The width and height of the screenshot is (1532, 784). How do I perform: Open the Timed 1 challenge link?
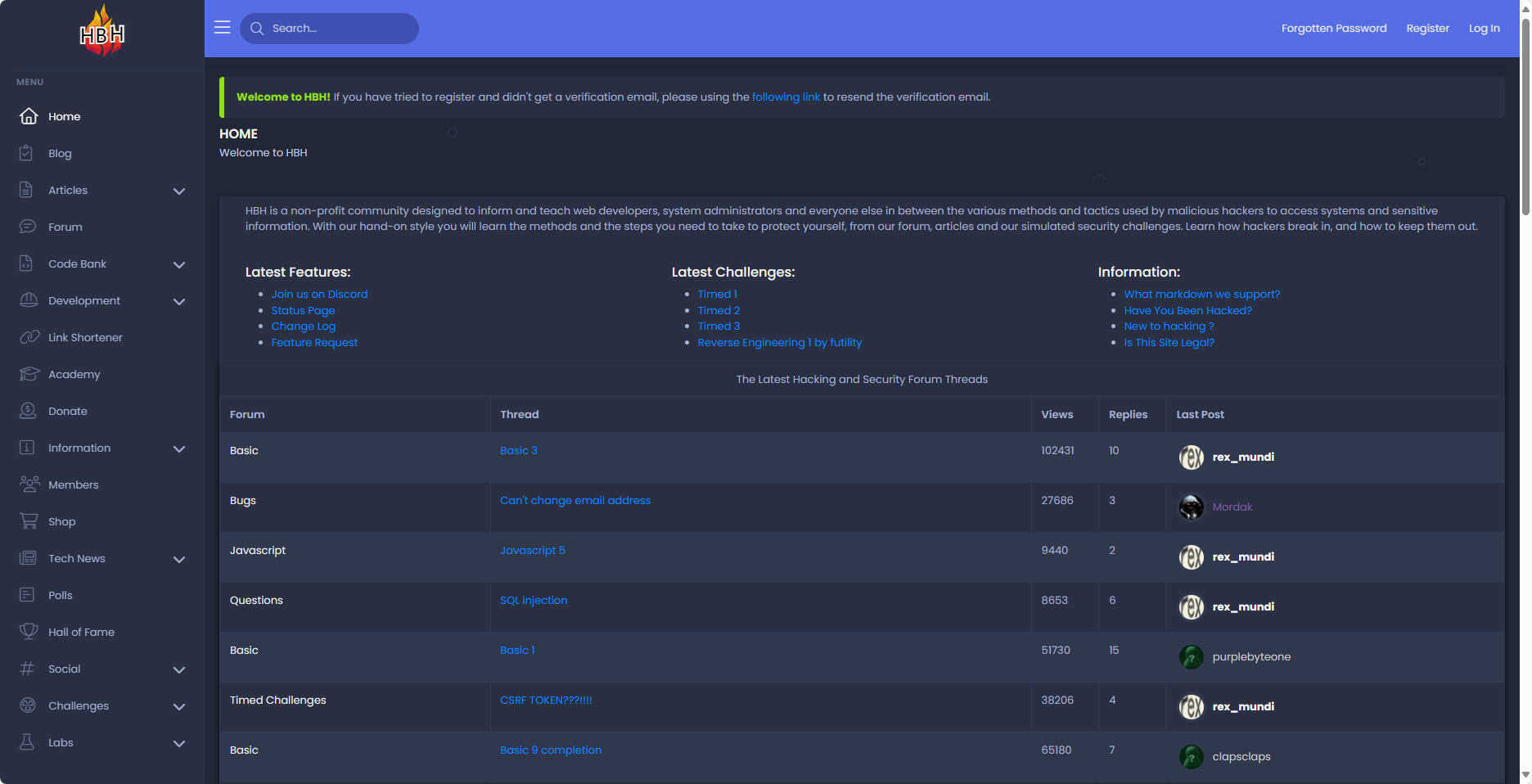coord(717,294)
